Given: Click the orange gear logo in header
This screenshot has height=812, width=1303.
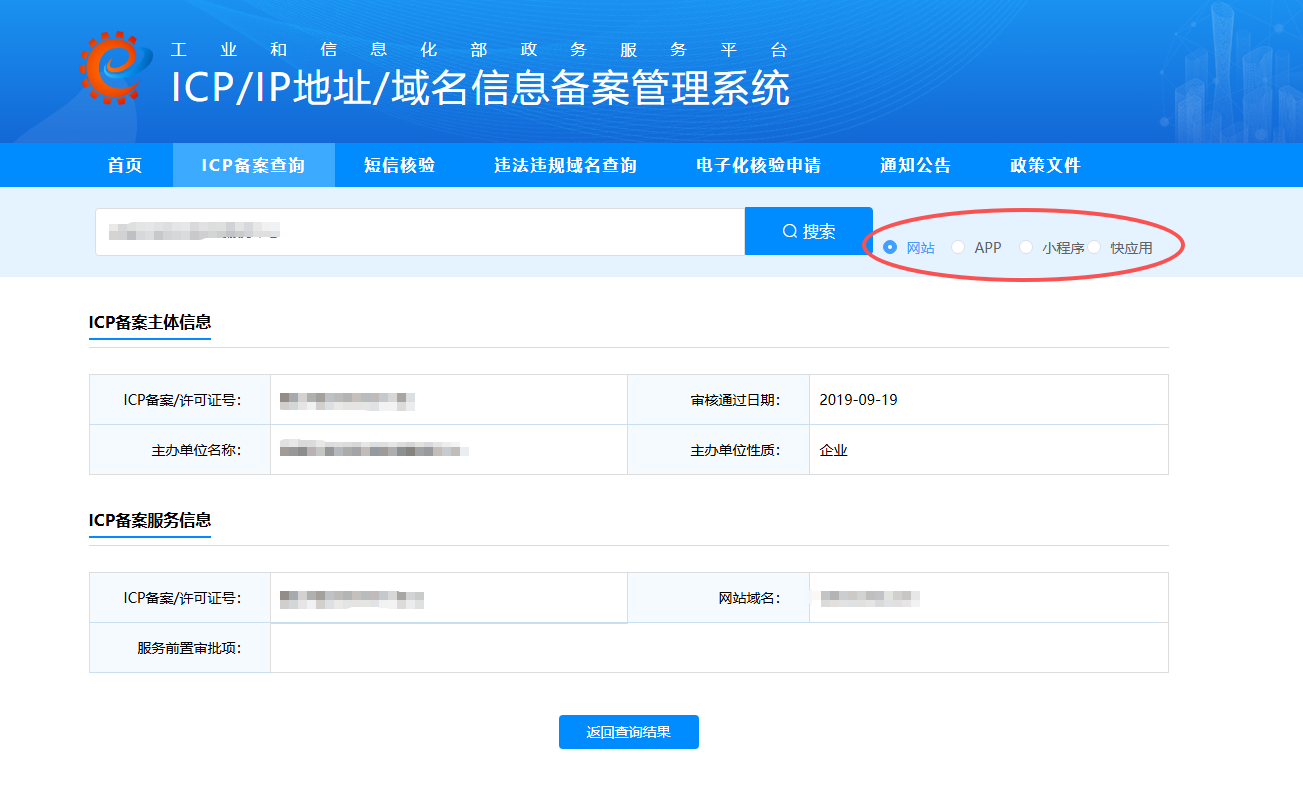Looking at the screenshot, I should pyautogui.click(x=117, y=68).
